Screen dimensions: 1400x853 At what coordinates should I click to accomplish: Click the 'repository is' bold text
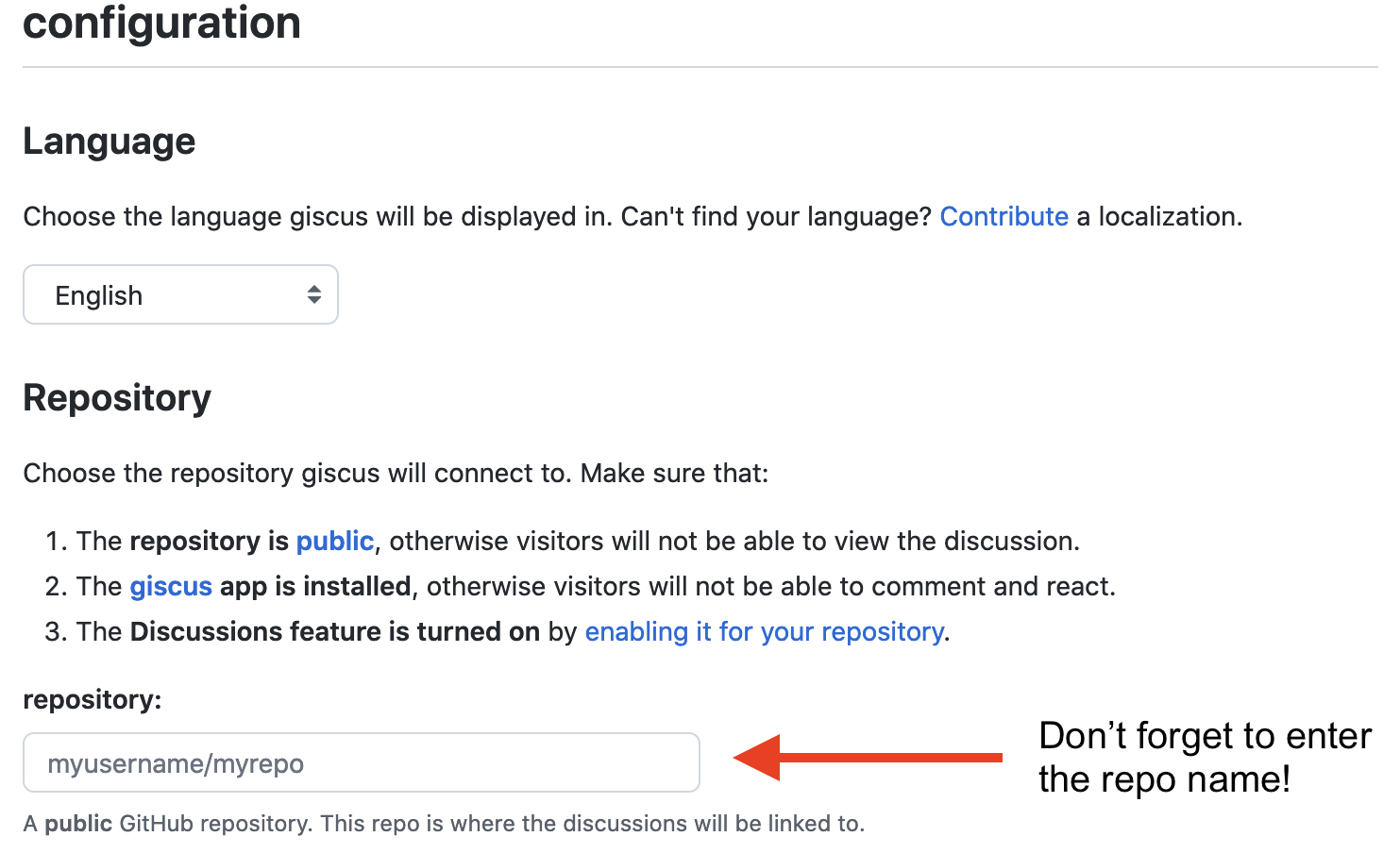pos(209,541)
